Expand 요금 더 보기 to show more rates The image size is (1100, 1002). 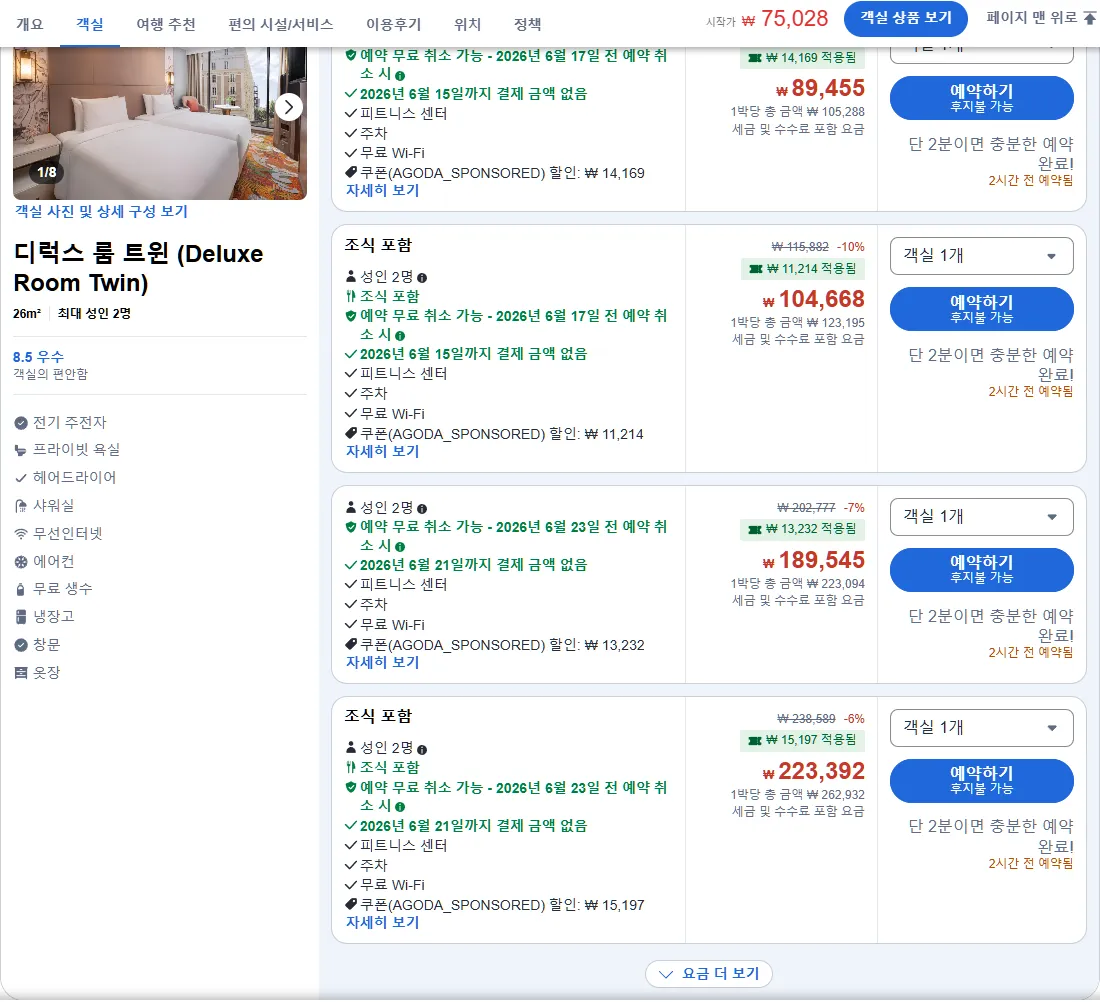coord(709,974)
